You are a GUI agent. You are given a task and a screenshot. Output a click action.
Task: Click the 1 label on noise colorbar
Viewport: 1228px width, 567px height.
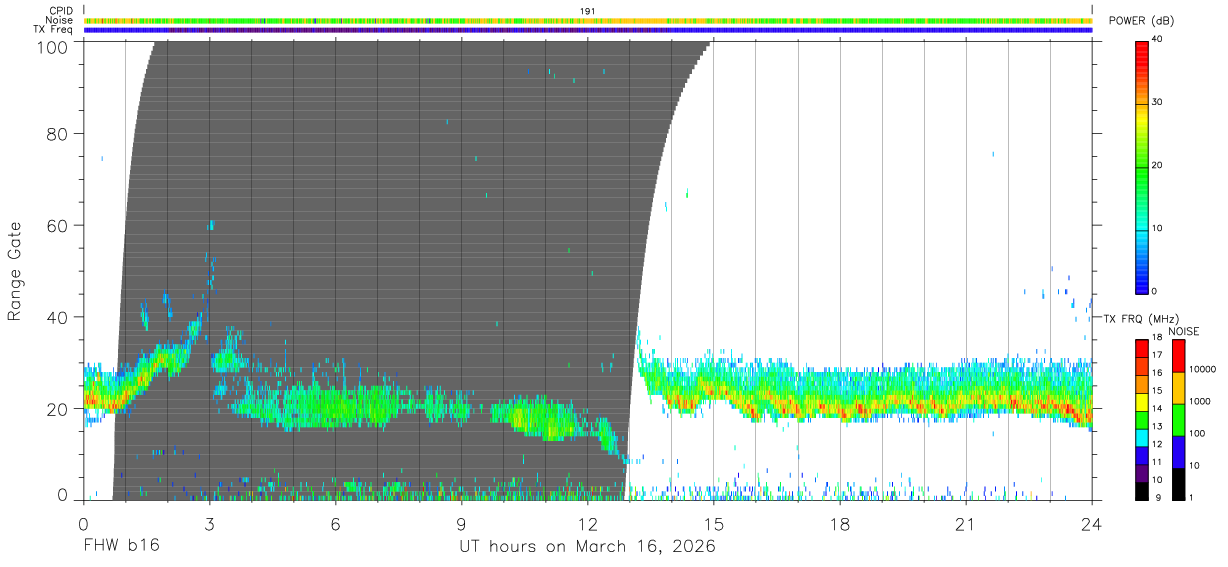click(x=1193, y=497)
